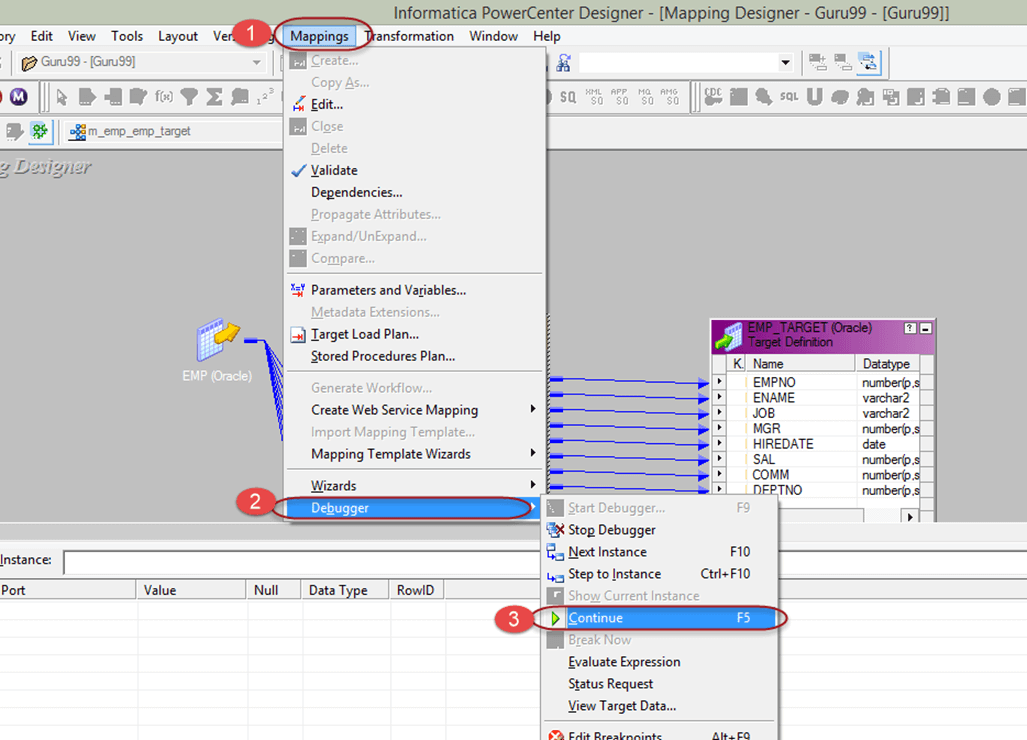Screen dimensions: 1027x740
Task: Click the COMM row in EMP_TARGET
Action: pyautogui.click(x=817, y=475)
